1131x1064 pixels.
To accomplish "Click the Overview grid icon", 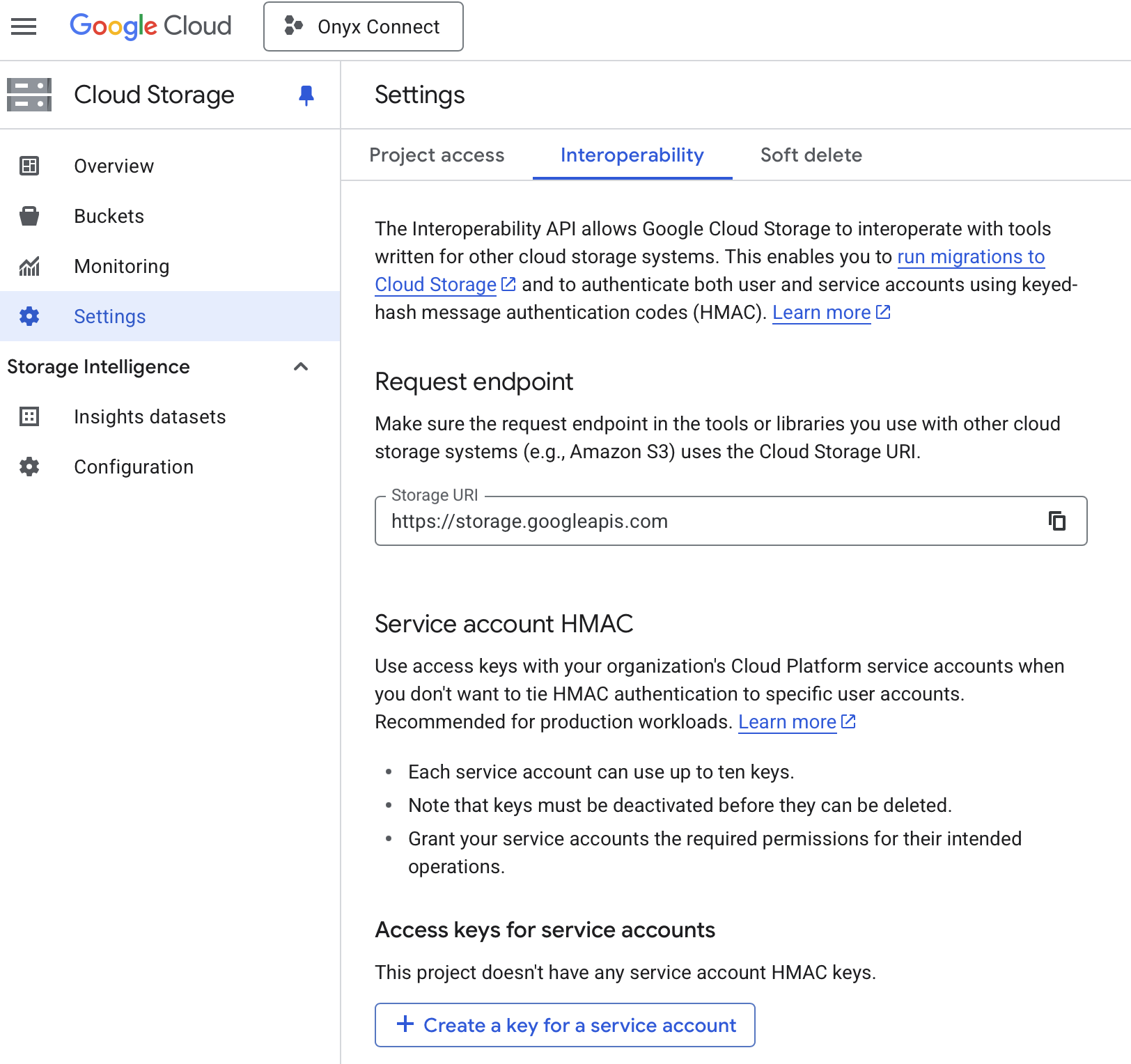I will tap(29, 166).
